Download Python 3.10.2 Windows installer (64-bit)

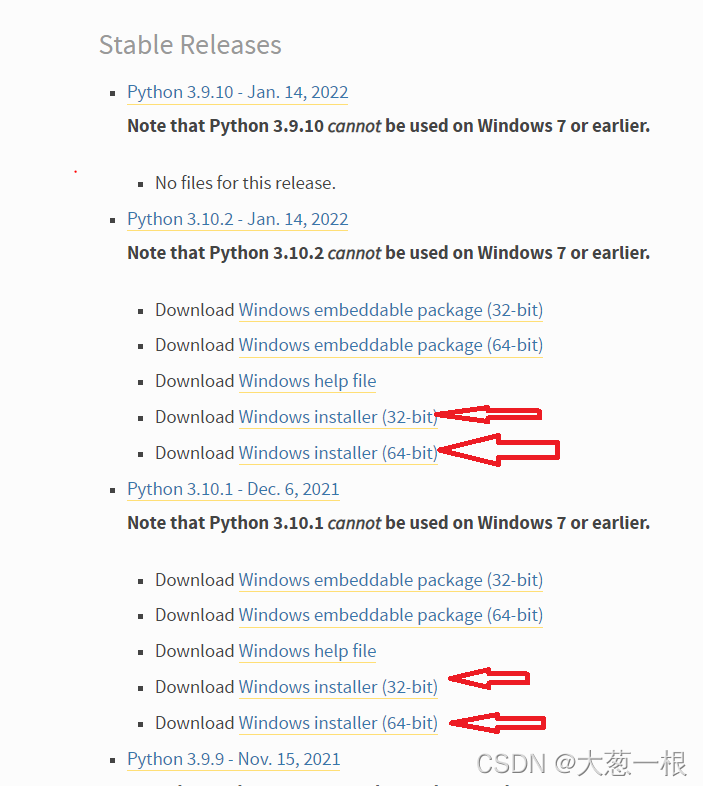(338, 453)
